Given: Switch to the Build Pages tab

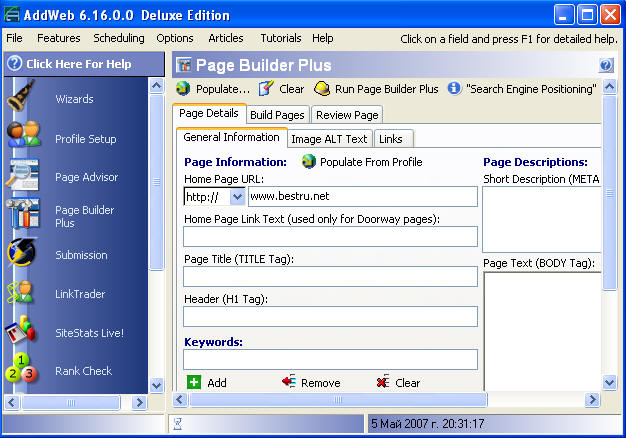Looking at the screenshot, I should click(x=277, y=115).
